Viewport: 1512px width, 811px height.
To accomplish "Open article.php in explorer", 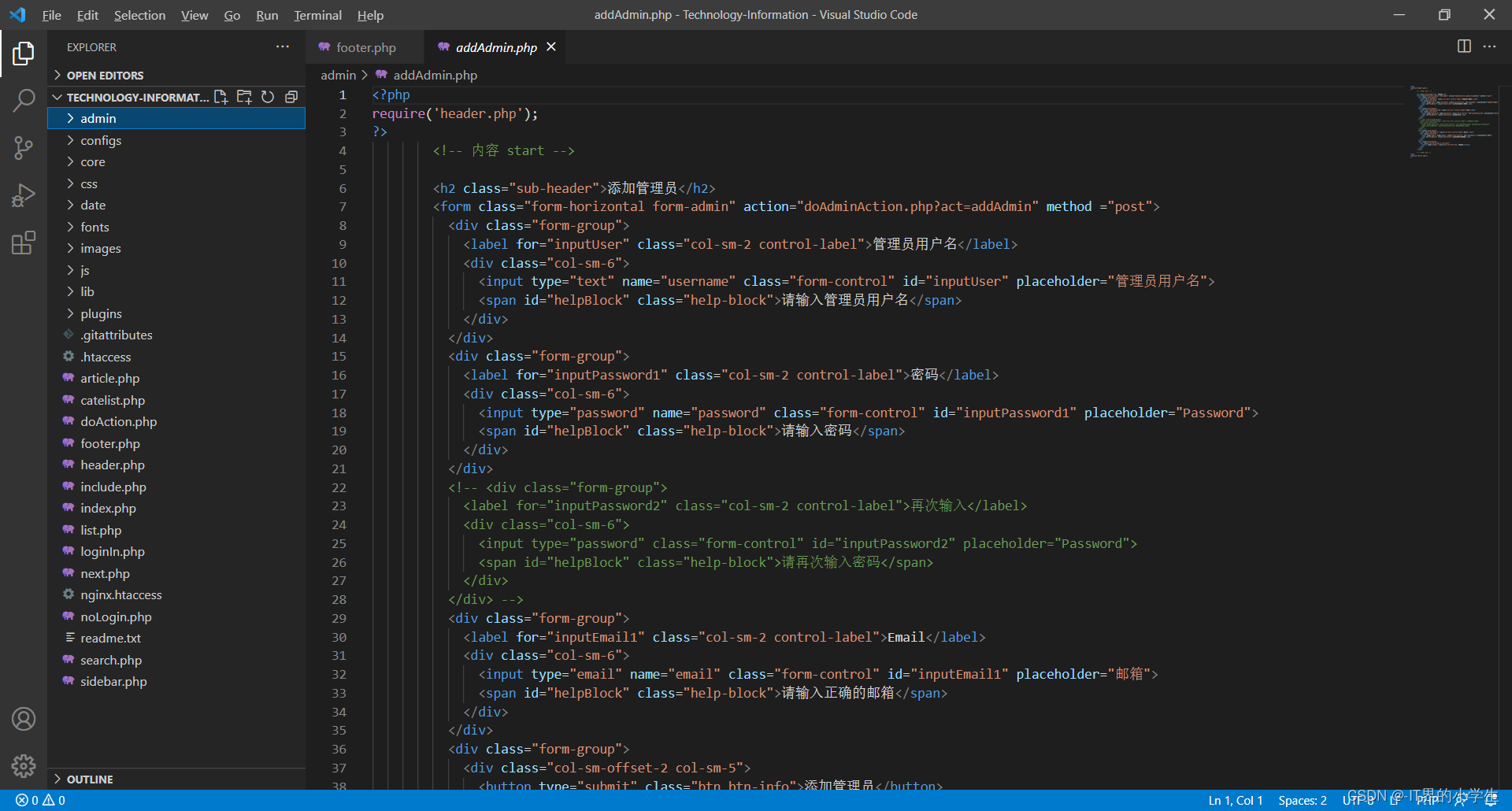I will [176, 378].
